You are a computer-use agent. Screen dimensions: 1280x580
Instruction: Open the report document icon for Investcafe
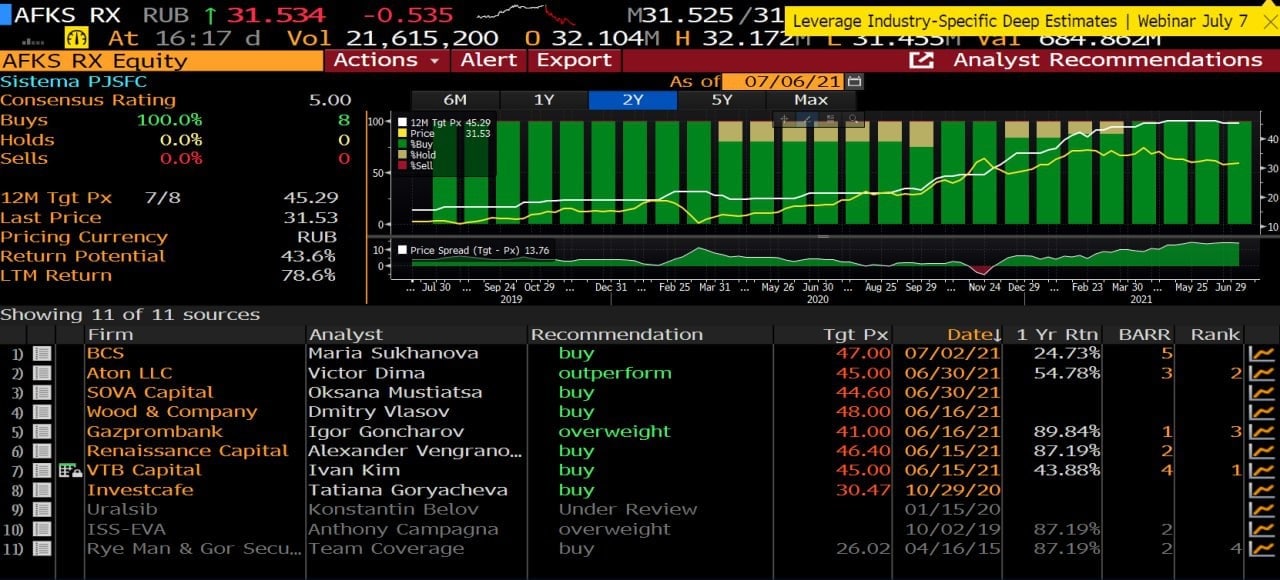42,490
